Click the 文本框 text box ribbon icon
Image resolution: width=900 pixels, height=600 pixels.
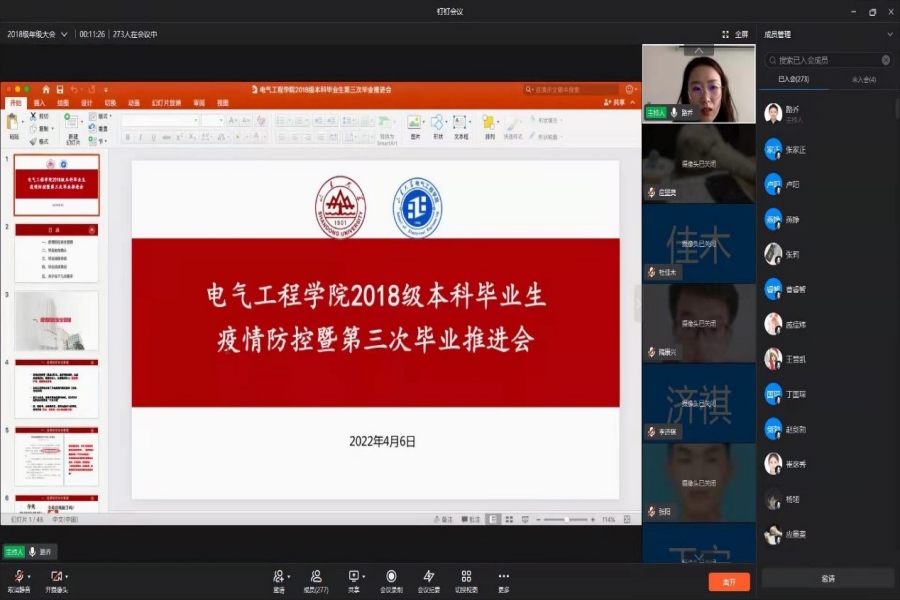click(460, 122)
